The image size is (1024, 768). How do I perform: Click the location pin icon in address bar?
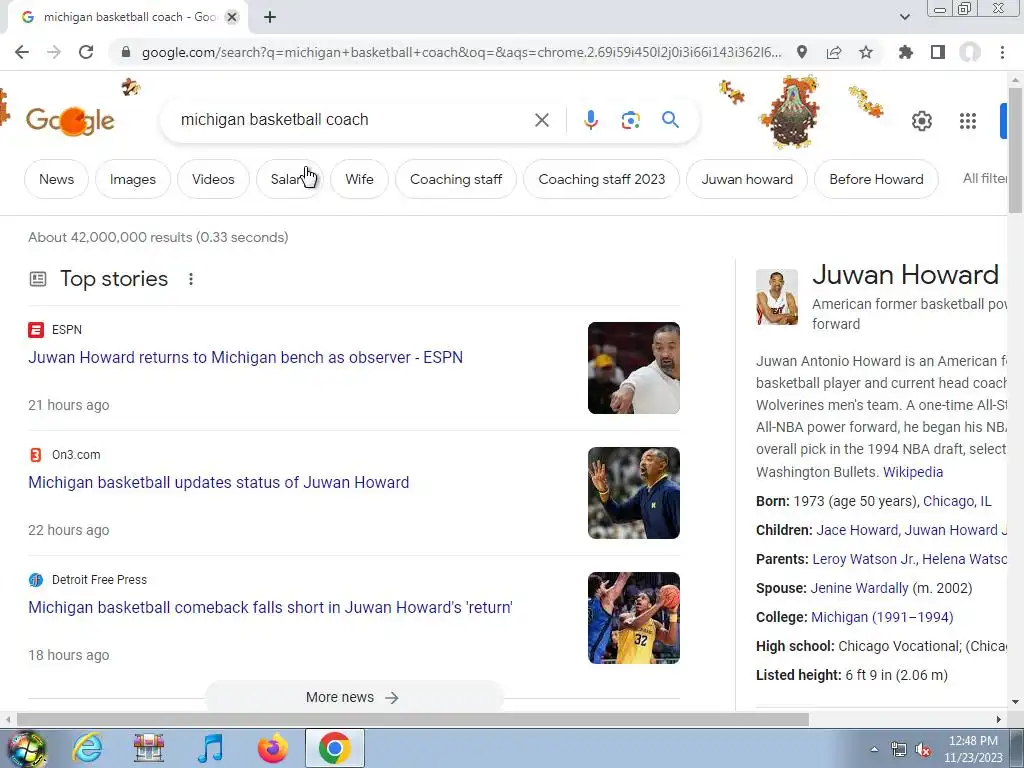(x=802, y=52)
